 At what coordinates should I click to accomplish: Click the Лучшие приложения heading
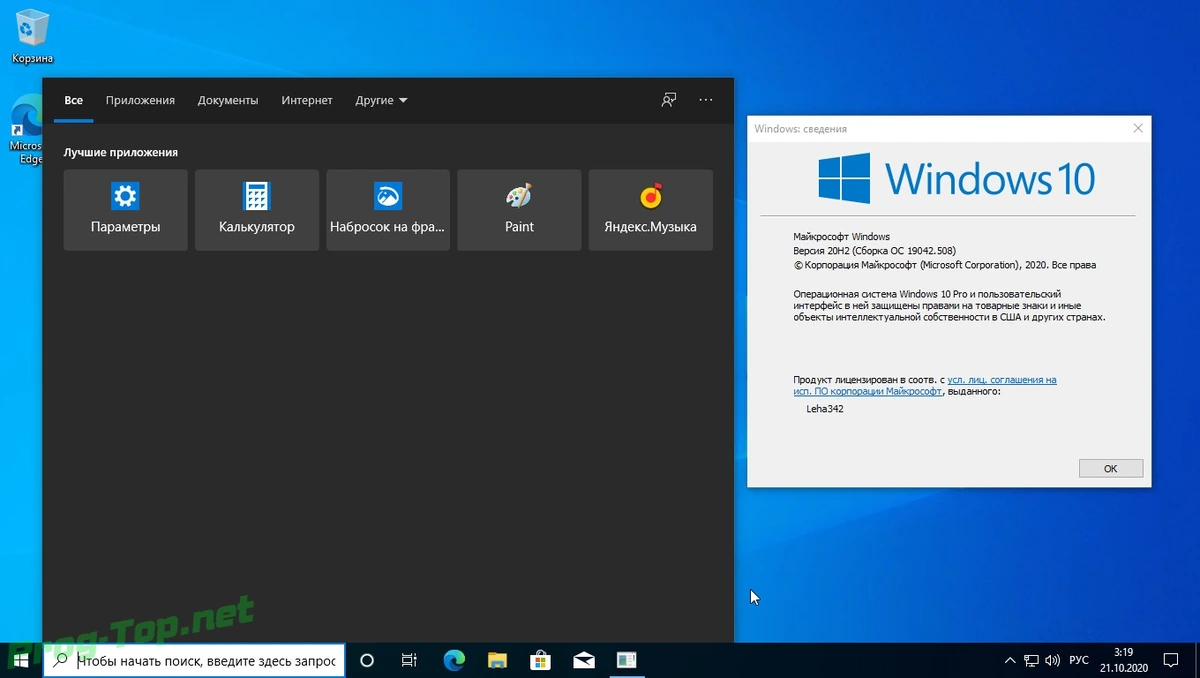[121, 152]
